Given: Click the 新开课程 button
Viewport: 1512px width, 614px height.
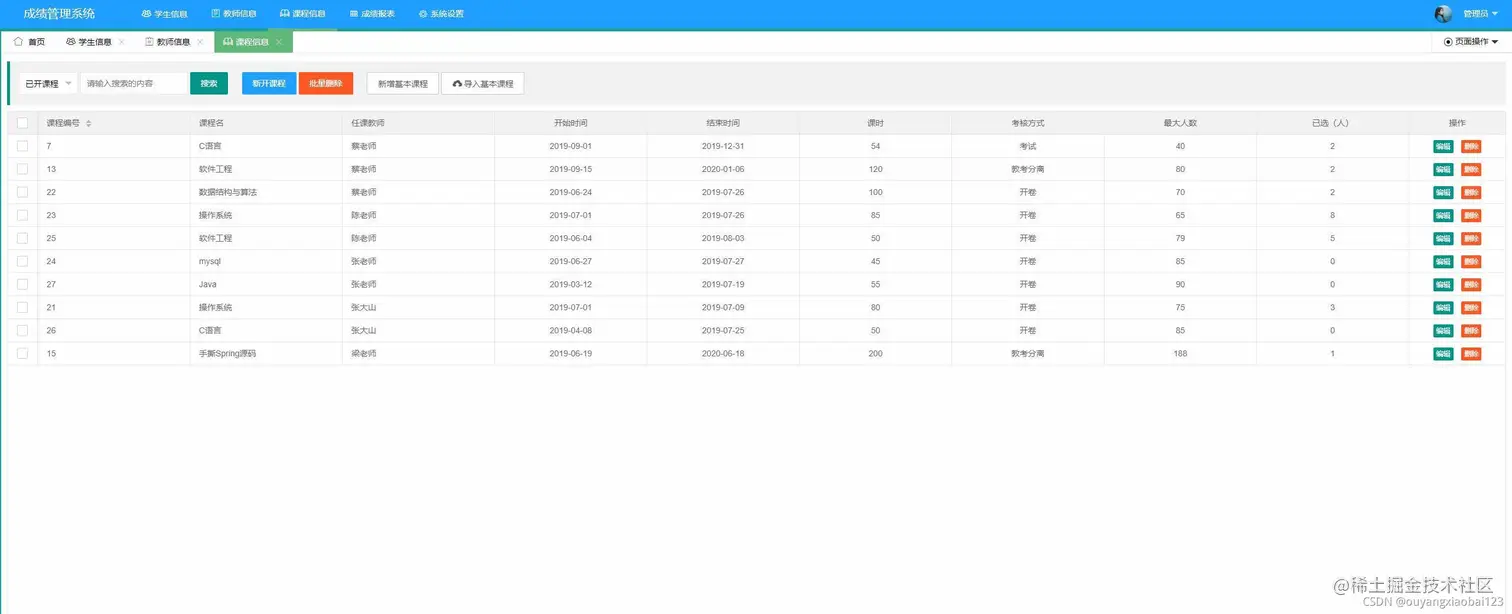Looking at the screenshot, I should (269, 84).
